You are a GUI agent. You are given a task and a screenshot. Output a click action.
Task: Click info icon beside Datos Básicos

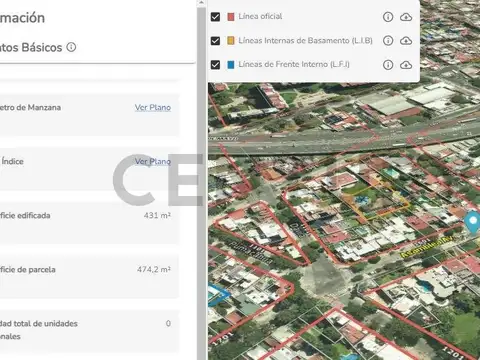pyautogui.click(x=71, y=47)
